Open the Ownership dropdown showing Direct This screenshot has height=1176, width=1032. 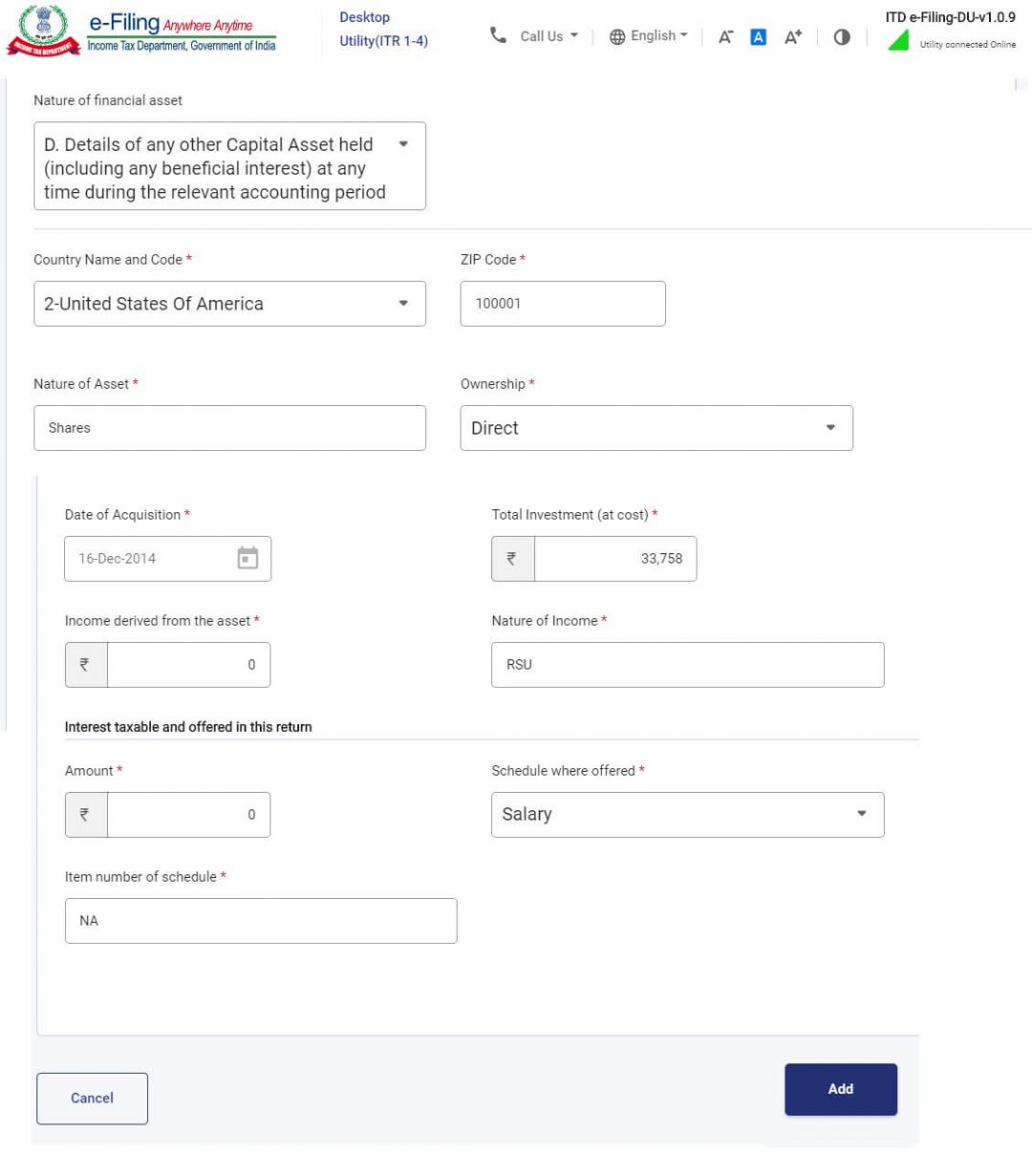(x=656, y=428)
